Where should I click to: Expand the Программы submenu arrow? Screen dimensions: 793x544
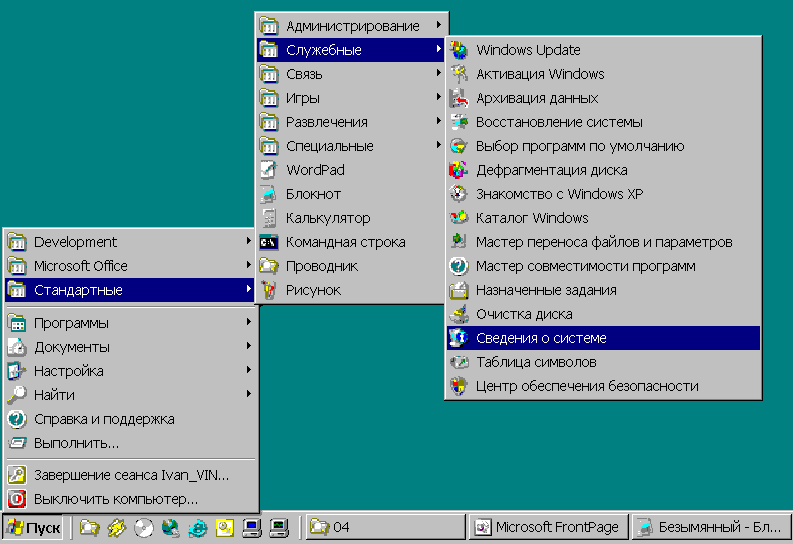point(248,322)
